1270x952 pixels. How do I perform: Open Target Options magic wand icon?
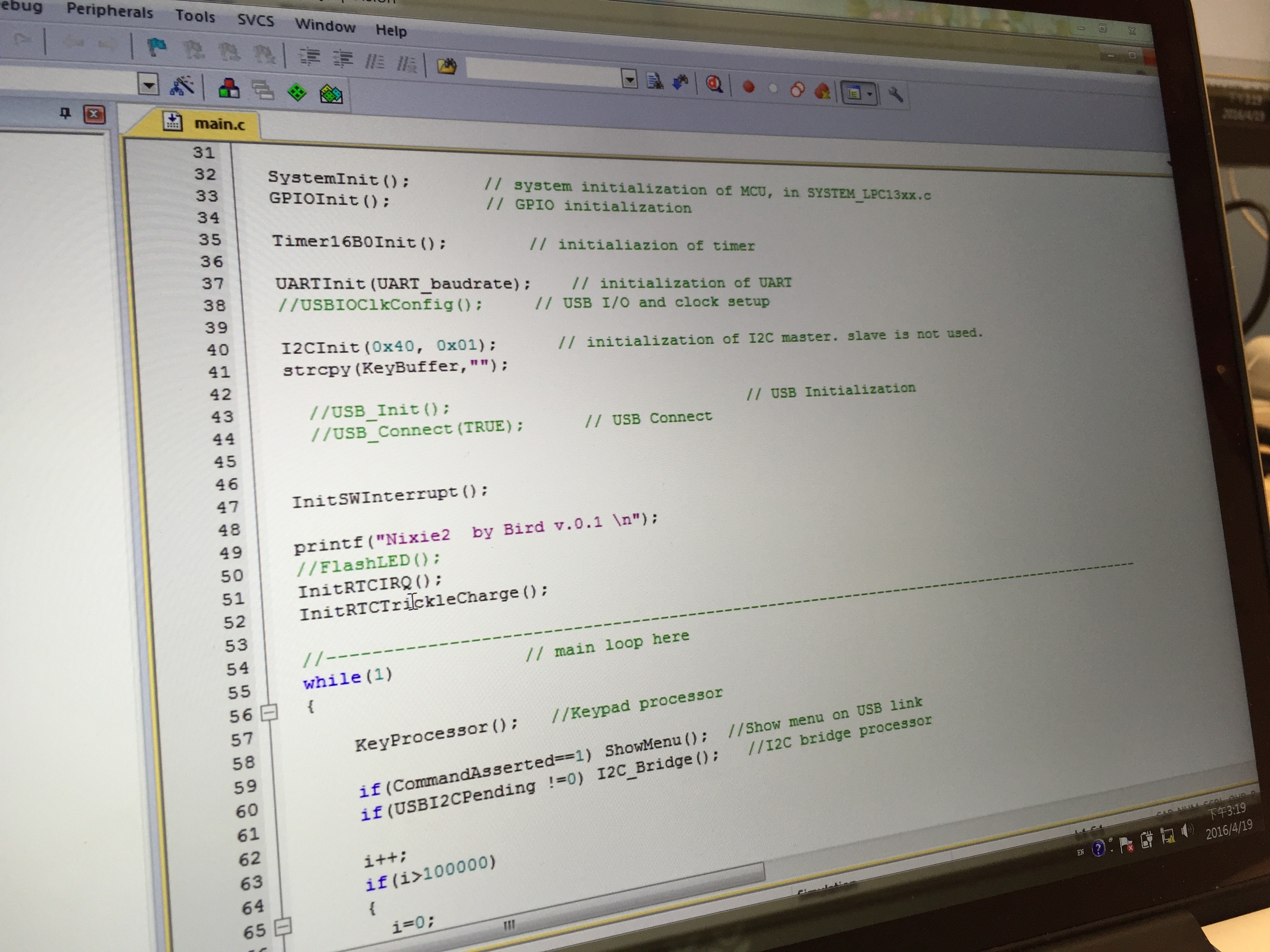(x=182, y=87)
